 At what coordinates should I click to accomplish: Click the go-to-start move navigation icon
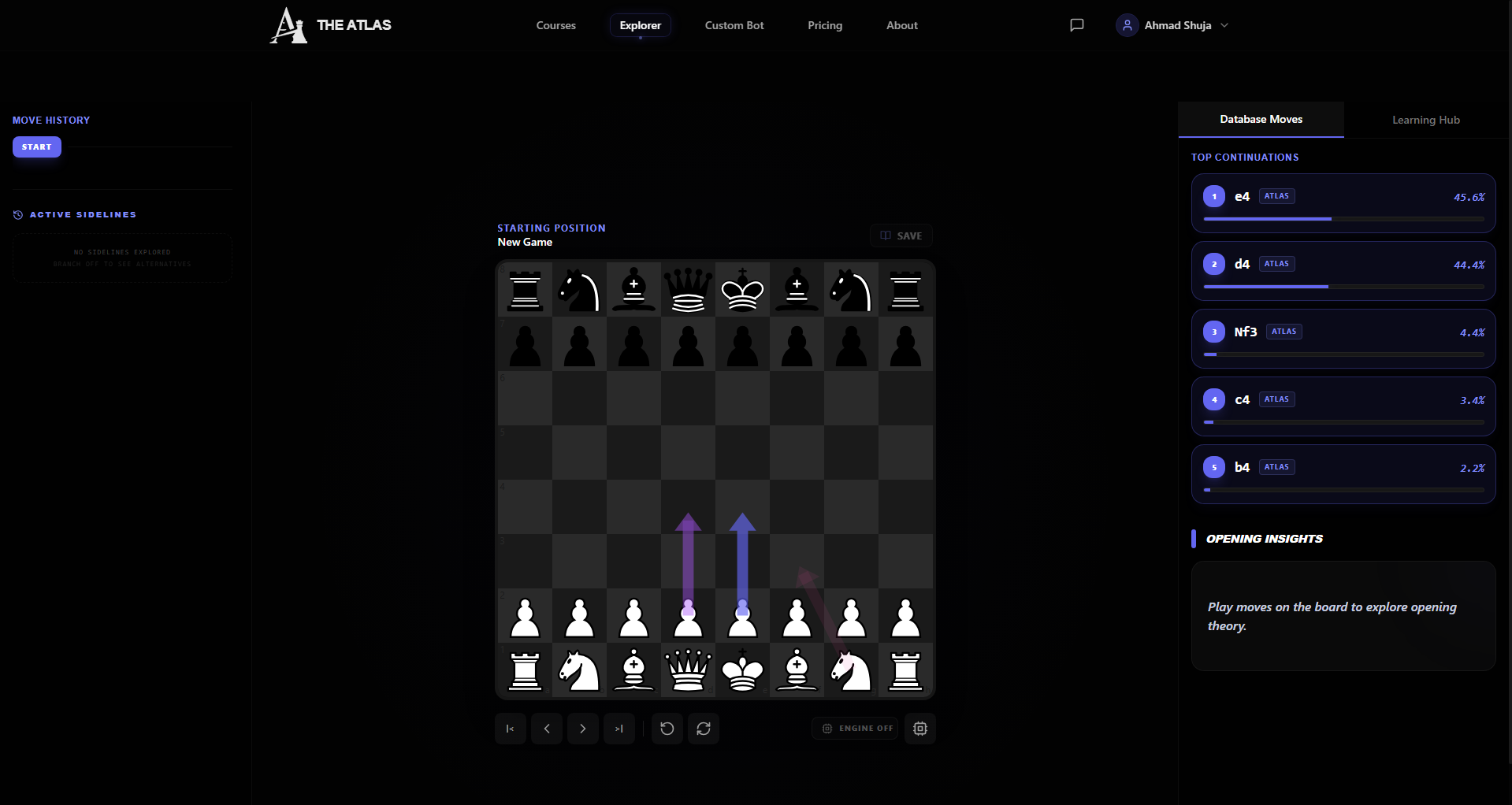click(510, 729)
